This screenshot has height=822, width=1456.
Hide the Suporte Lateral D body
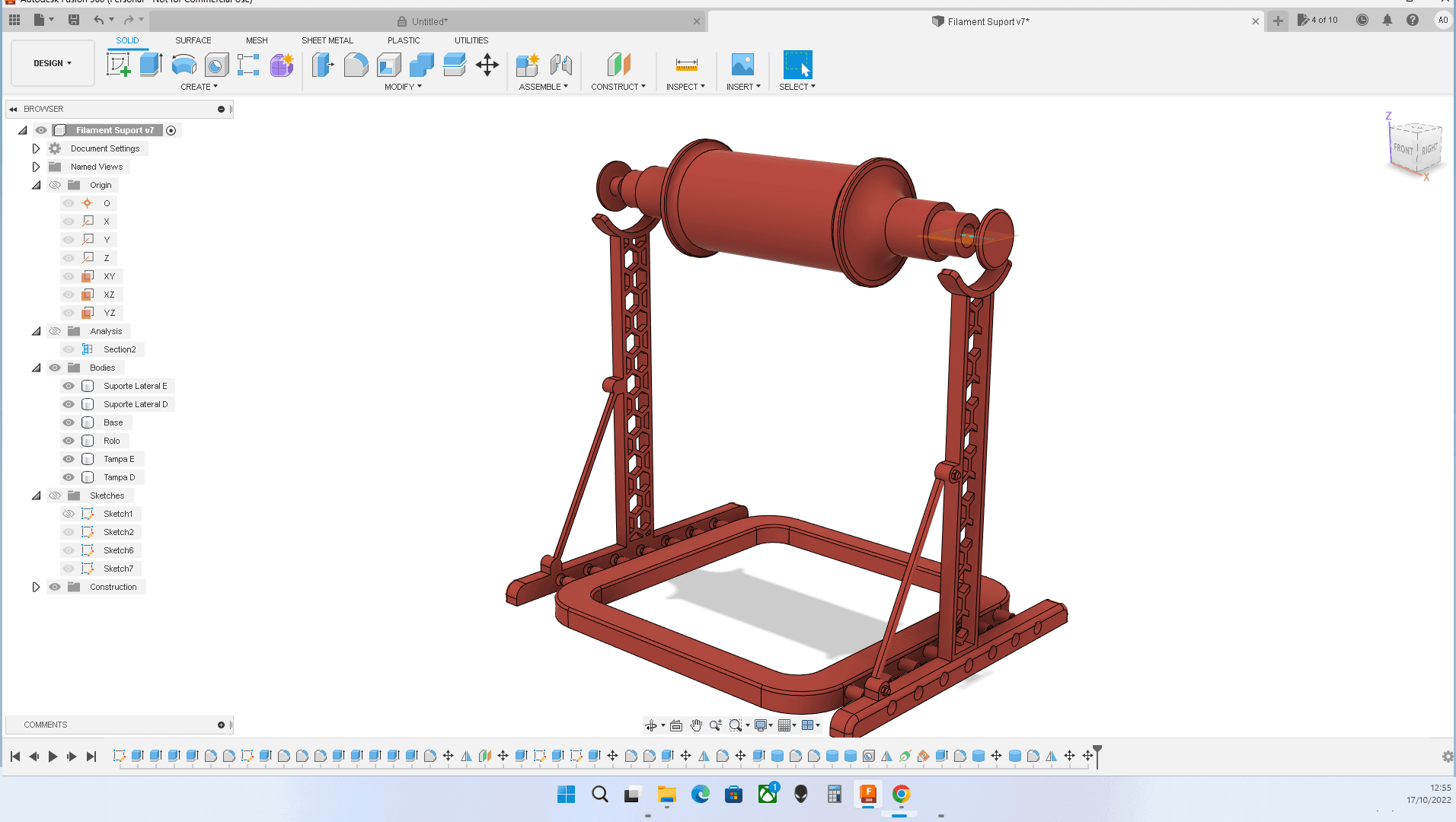[69, 404]
